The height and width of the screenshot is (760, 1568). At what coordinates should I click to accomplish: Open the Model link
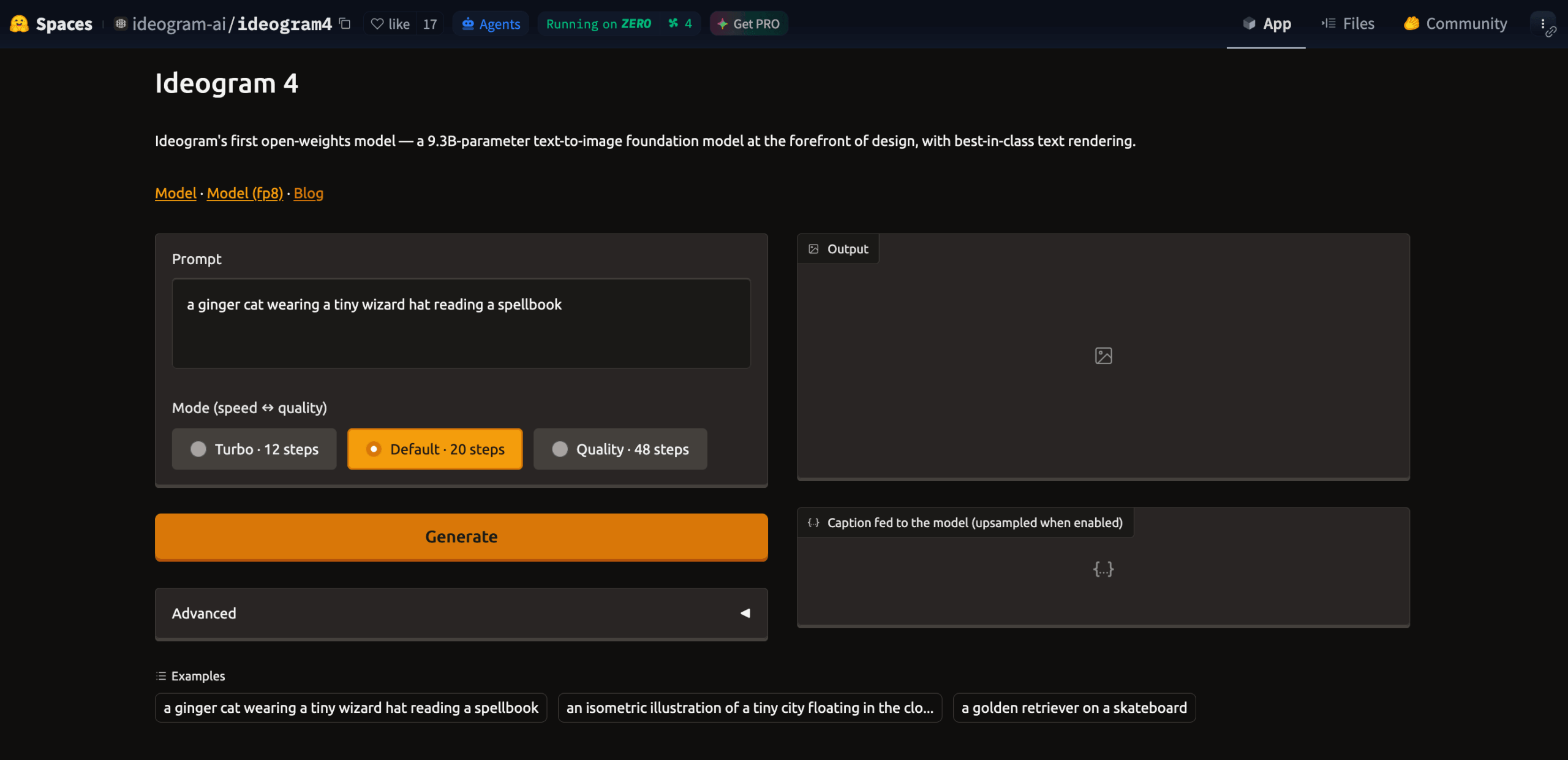click(176, 193)
